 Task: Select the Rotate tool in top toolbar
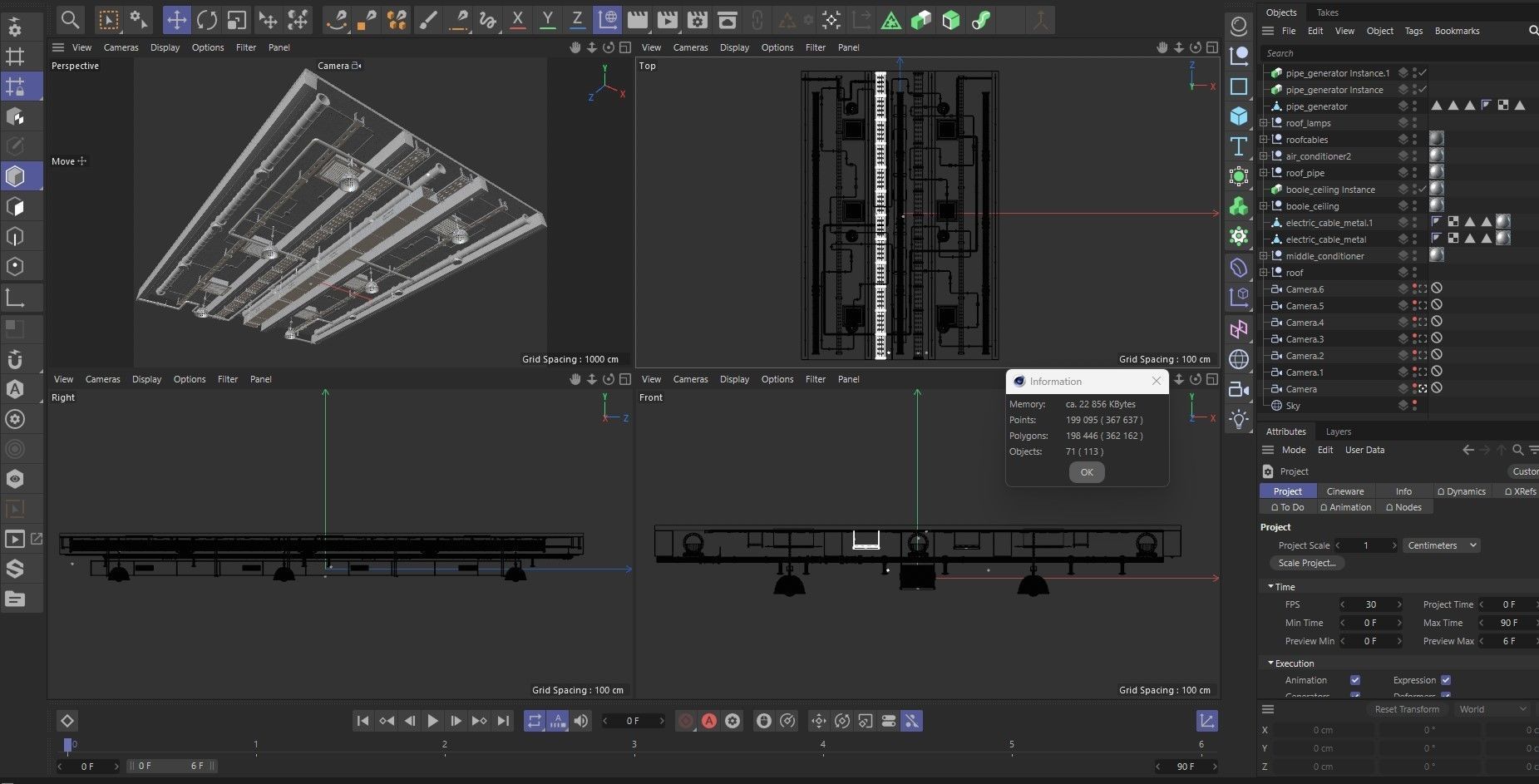coord(207,20)
